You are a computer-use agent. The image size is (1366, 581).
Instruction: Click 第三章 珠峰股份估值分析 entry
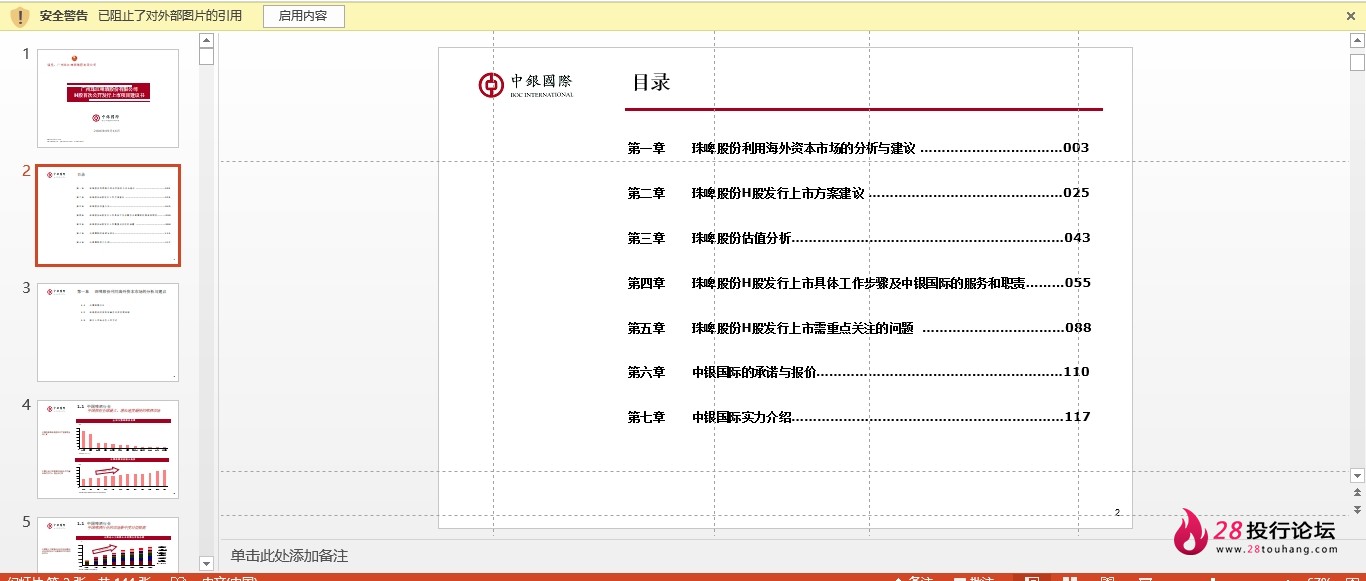(858, 238)
